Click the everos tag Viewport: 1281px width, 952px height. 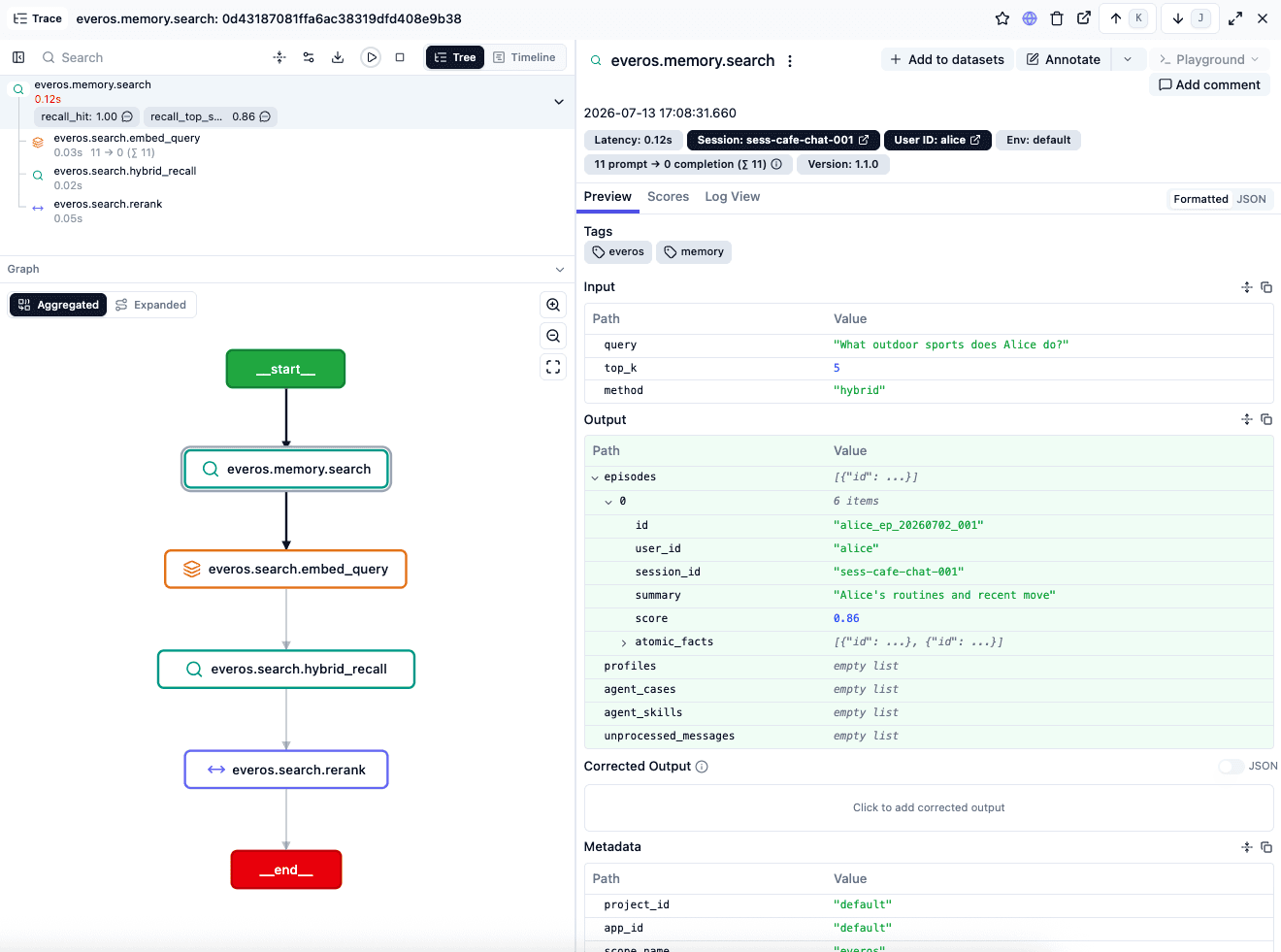coord(618,252)
